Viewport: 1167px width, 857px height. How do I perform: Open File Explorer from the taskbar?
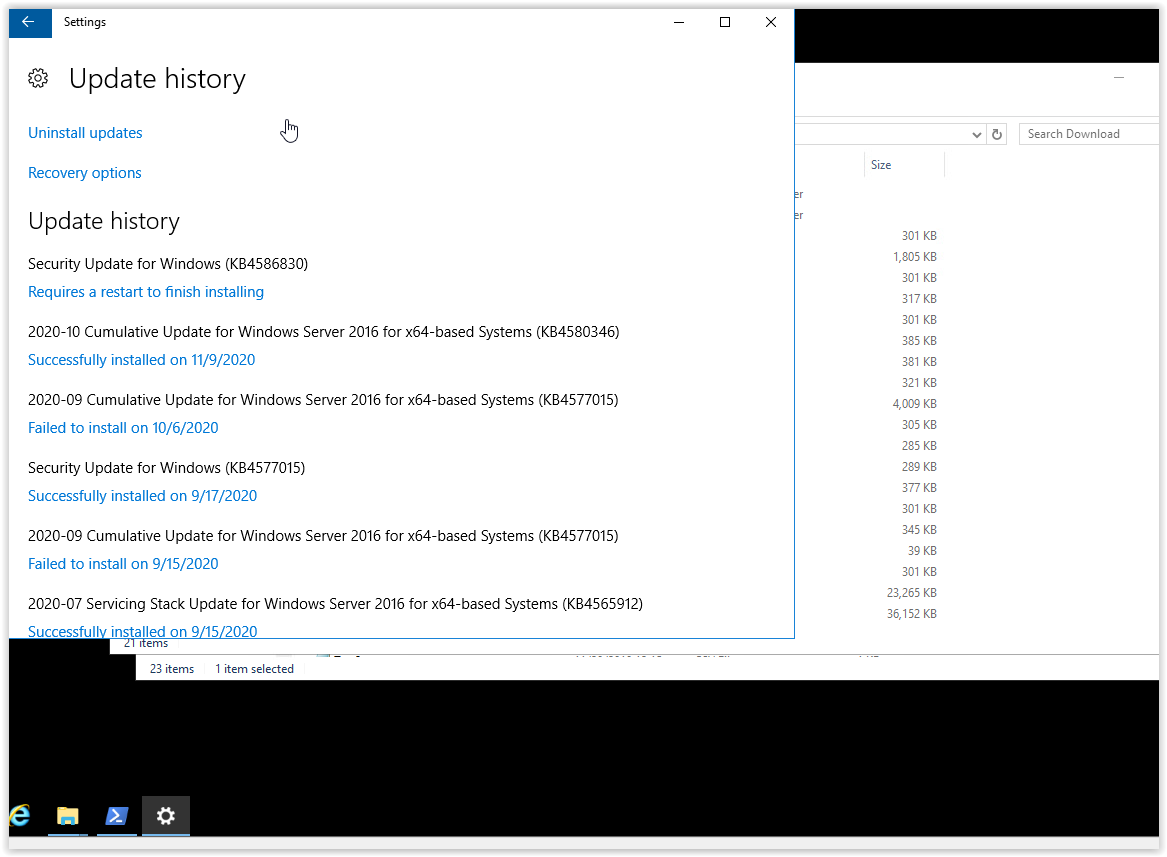pos(68,816)
